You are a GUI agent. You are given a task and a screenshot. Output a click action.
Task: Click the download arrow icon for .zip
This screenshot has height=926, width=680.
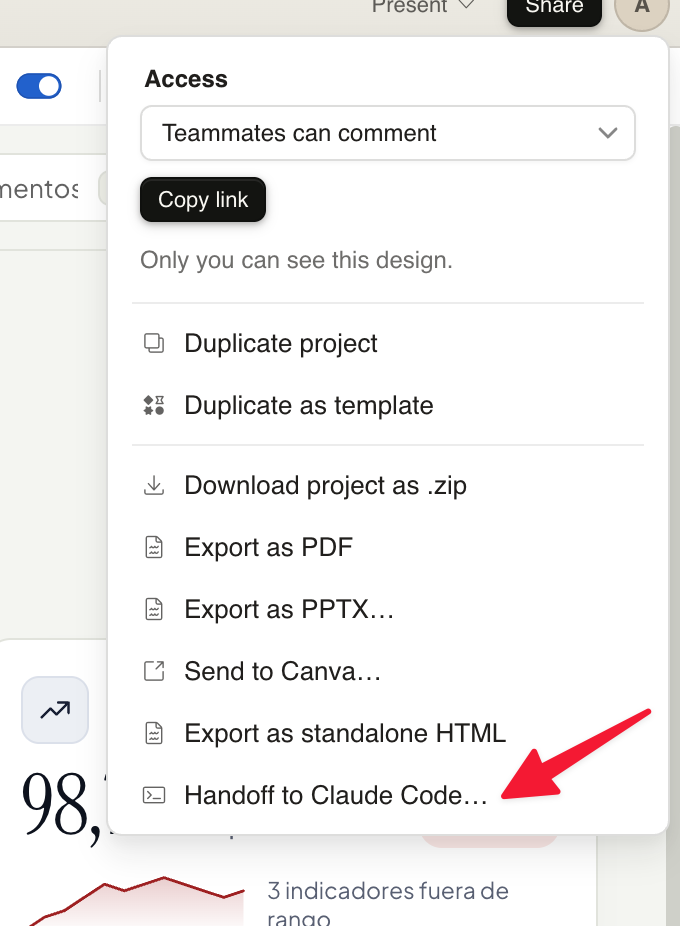[x=154, y=486]
